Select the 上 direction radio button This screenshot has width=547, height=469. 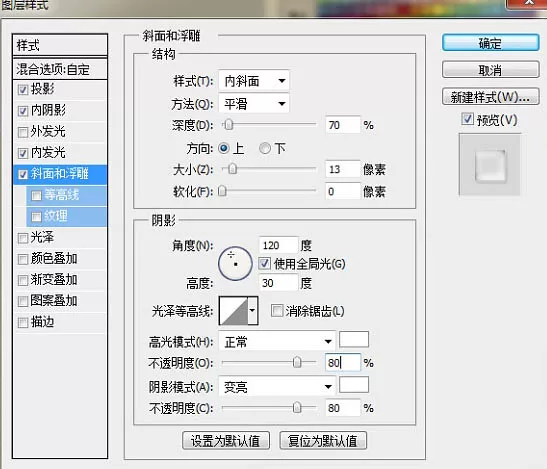coord(224,149)
